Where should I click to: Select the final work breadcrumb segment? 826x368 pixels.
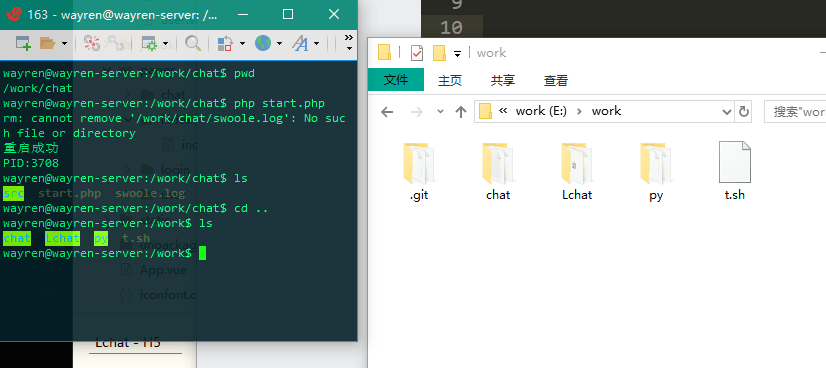[x=606, y=111]
